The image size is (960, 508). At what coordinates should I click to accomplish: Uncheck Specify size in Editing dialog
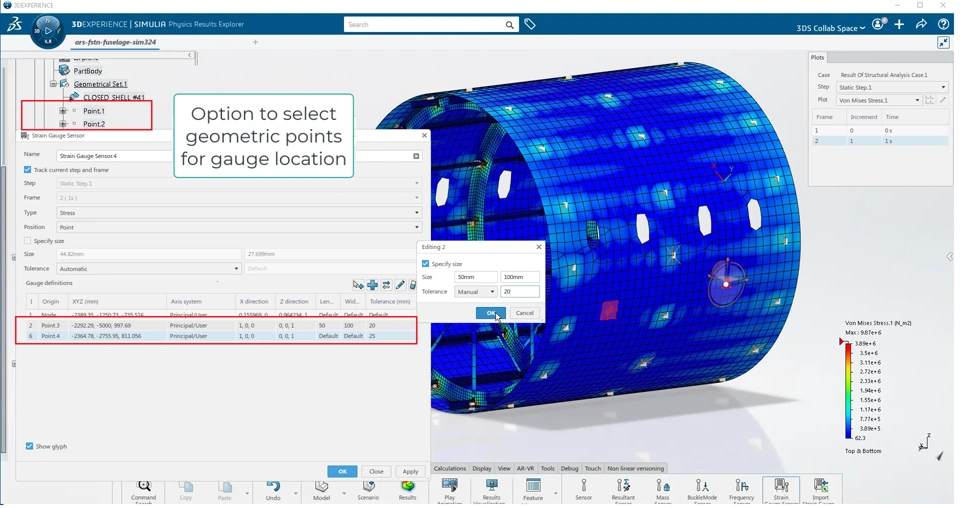(x=426, y=264)
